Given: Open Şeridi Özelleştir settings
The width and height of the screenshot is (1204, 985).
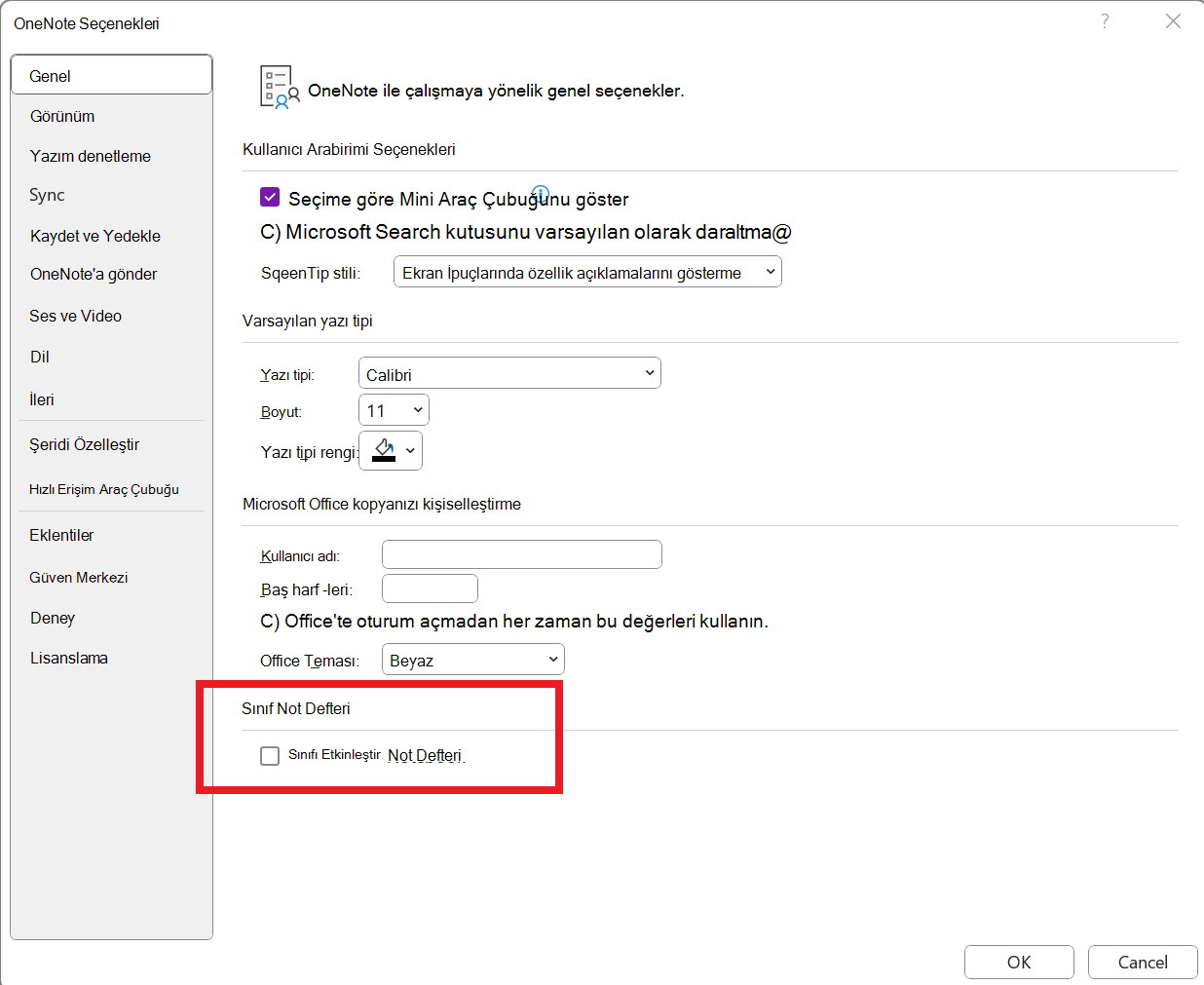Looking at the screenshot, I should pyautogui.click(x=85, y=444).
